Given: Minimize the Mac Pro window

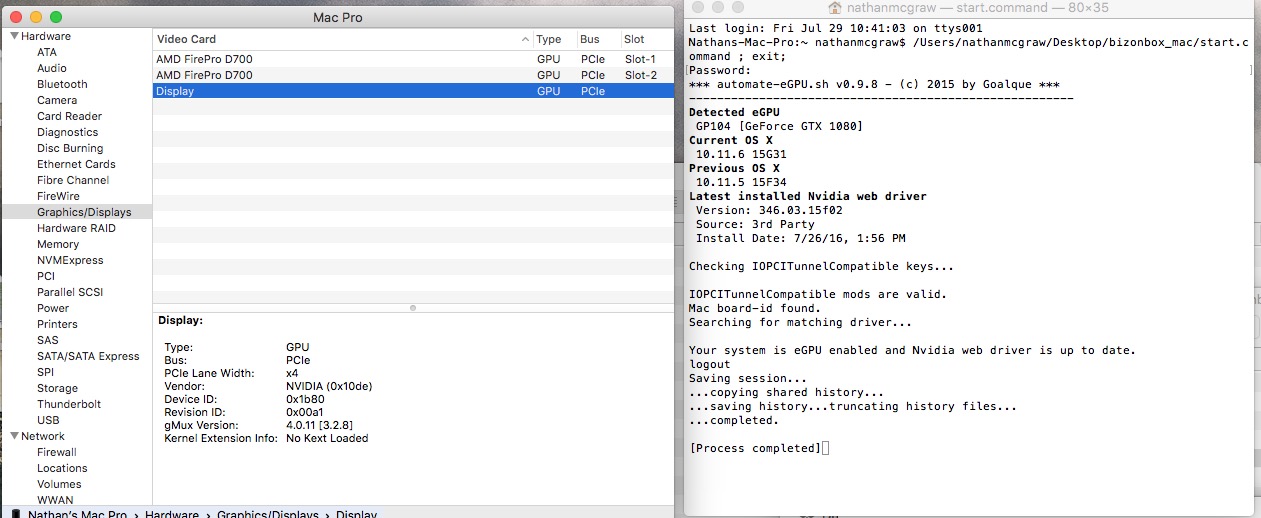Looking at the screenshot, I should (36, 17).
